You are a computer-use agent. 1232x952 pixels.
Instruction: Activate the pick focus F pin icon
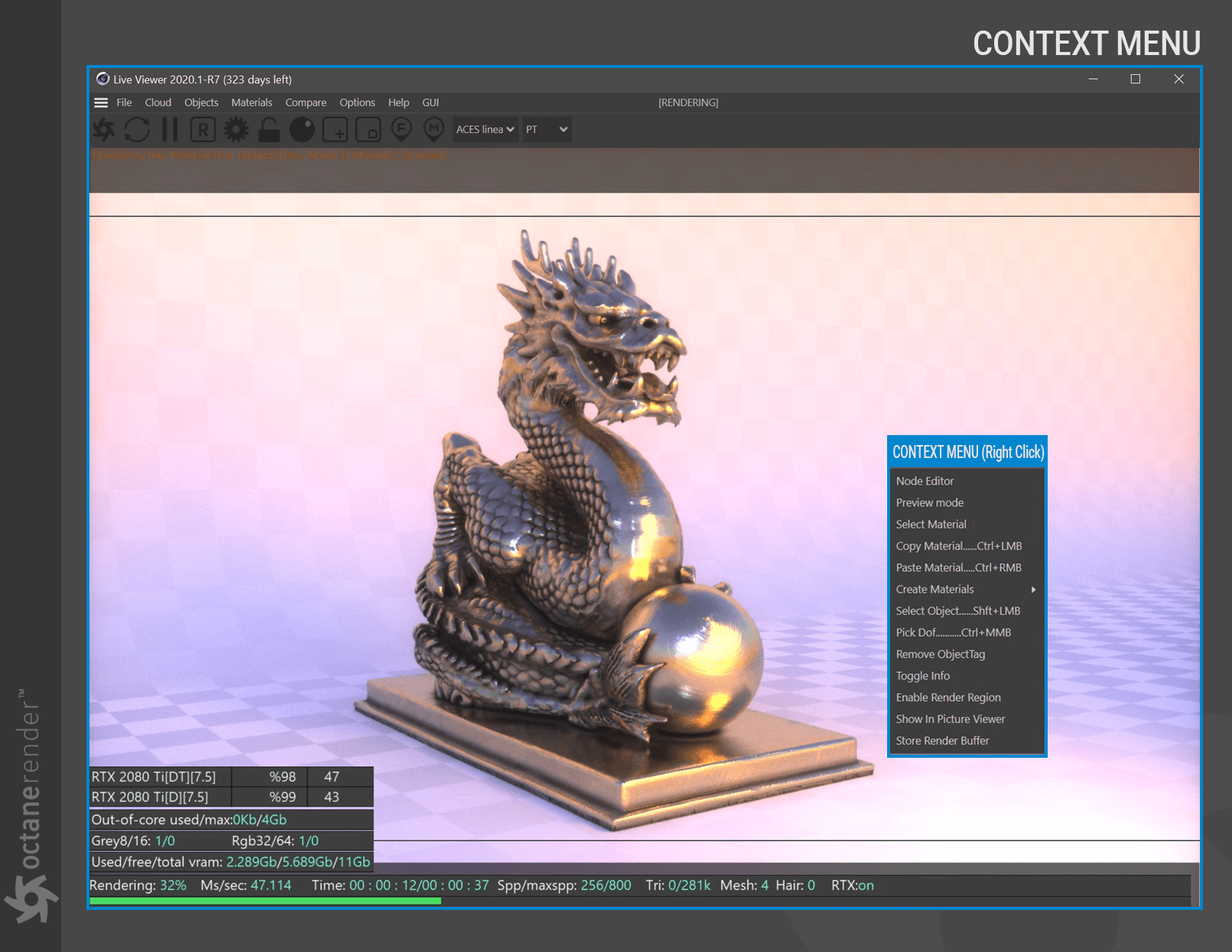pyautogui.click(x=401, y=129)
